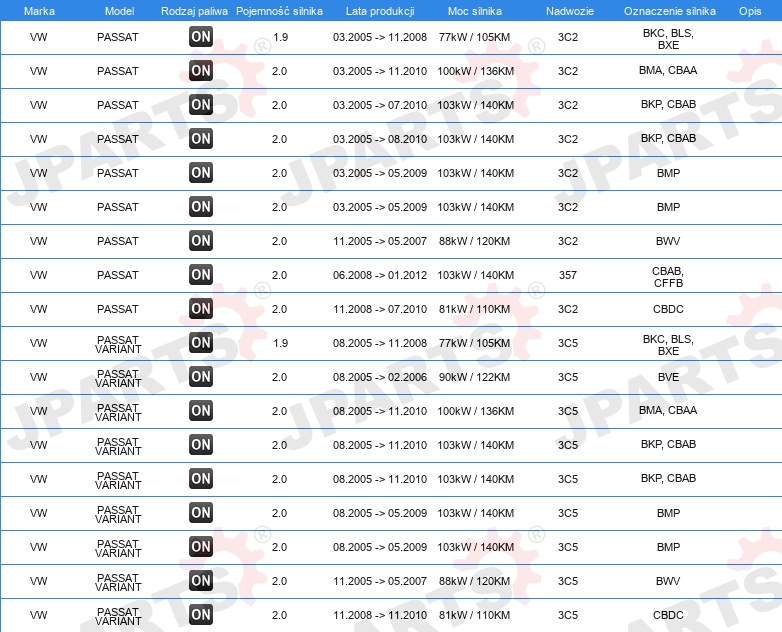Click the ON icon in the PASSAT 100kW / 136KM 3C2 row

point(200,70)
